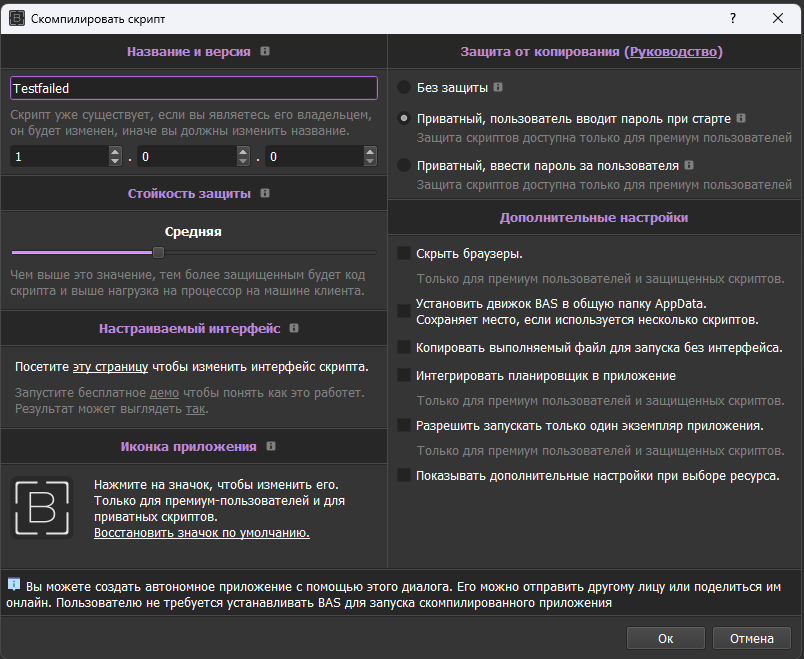Click info icon after пароль при старте option
804x659 pixels.
click(741, 118)
